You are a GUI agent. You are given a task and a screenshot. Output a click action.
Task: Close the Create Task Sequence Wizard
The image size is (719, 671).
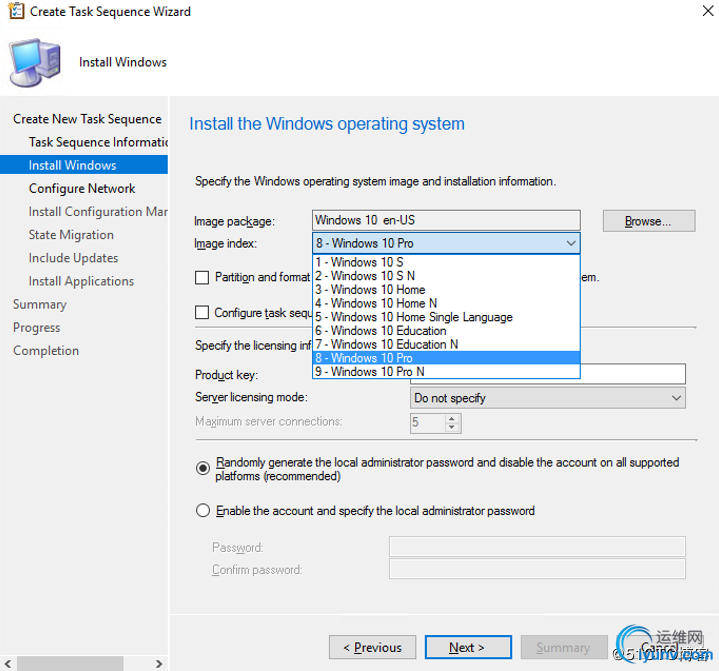(x=708, y=11)
